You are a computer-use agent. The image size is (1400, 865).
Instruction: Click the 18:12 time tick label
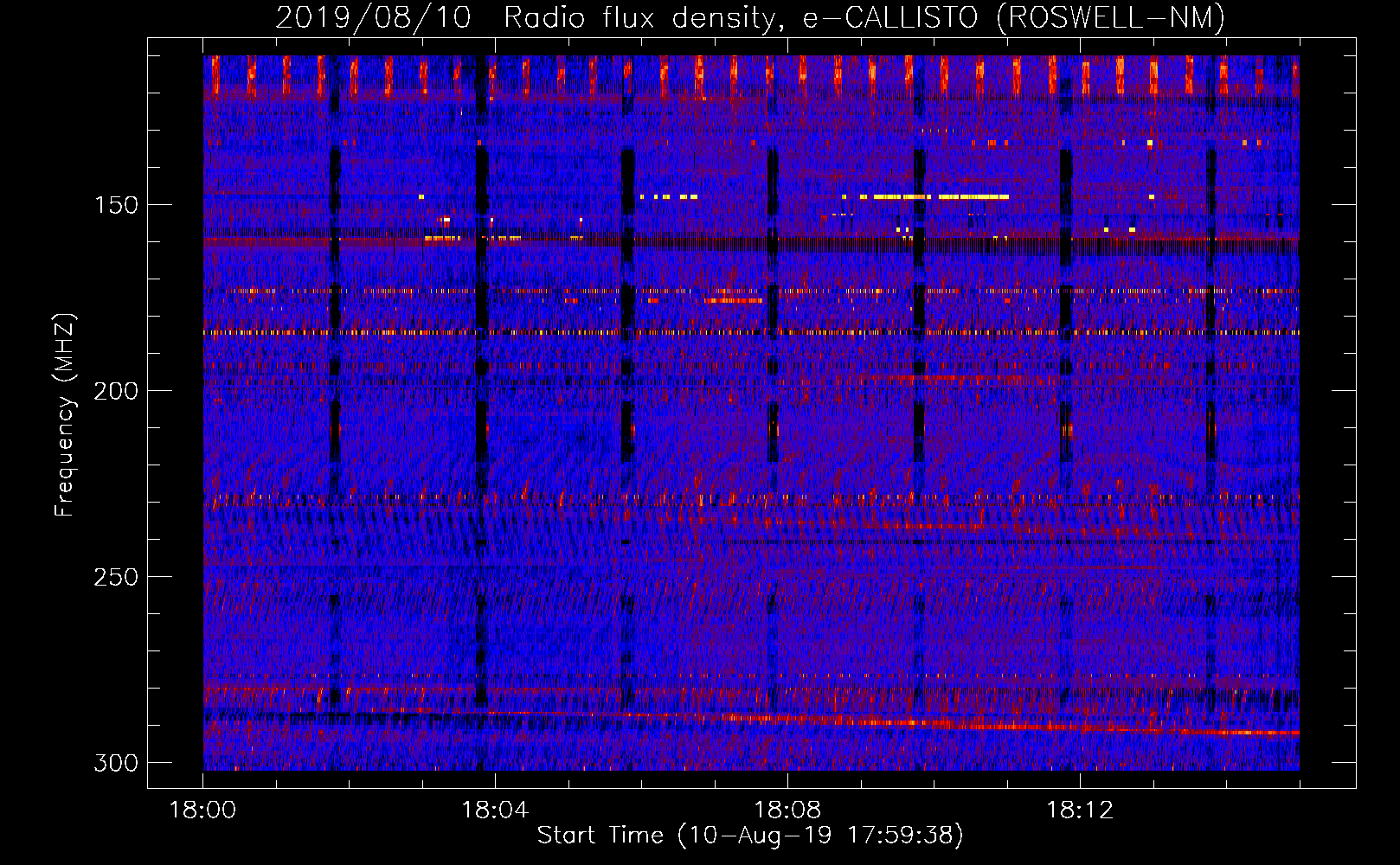click(x=1080, y=811)
